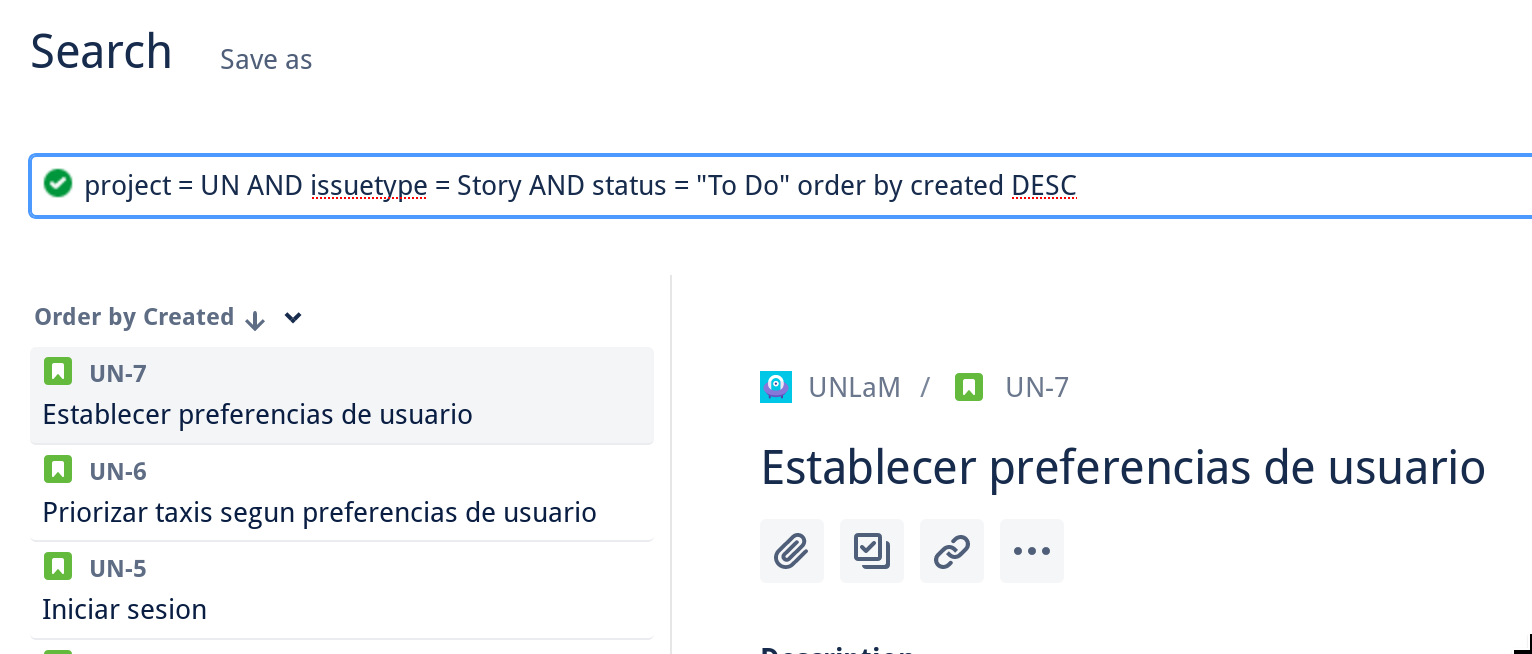Screen dimensions: 1532x654
Task: Click the green valid query checkmark icon
Action: pyautogui.click(x=59, y=184)
